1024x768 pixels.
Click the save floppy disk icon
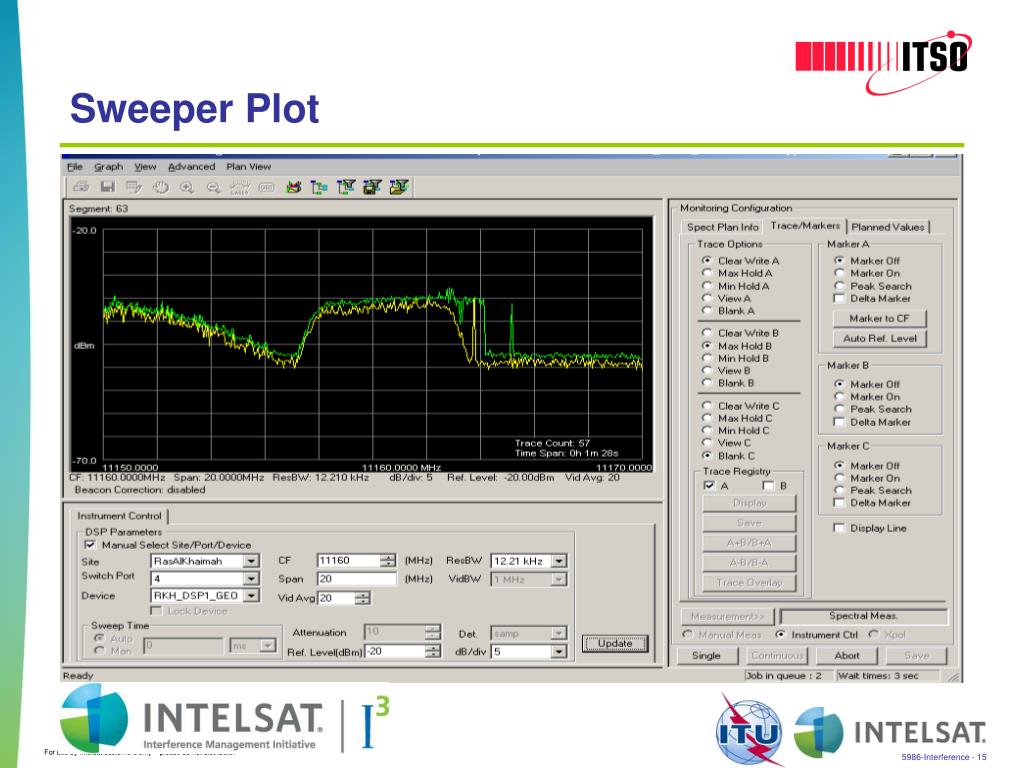click(x=108, y=187)
